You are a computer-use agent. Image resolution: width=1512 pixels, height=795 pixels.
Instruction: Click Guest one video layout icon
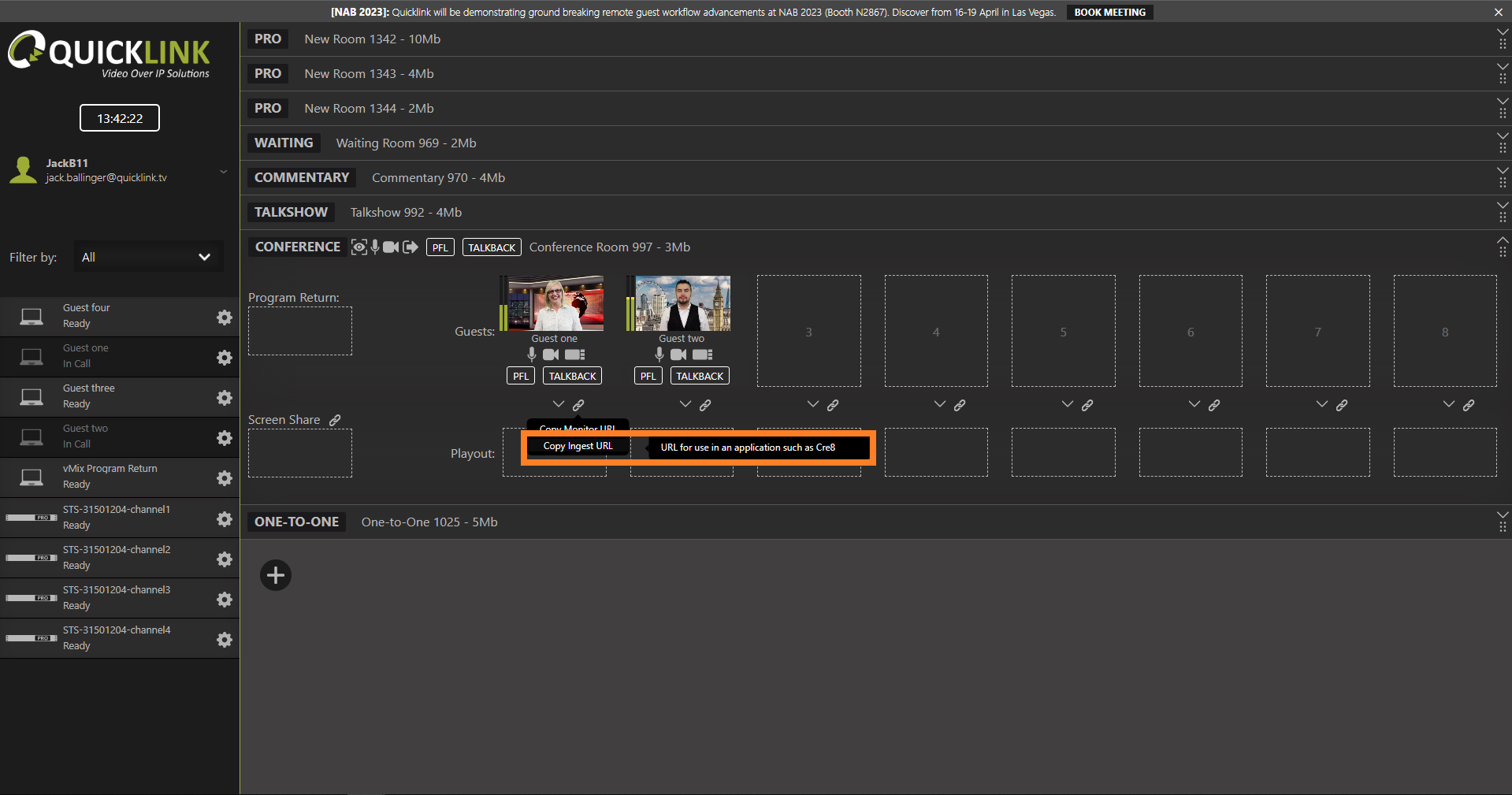[575, 355]
